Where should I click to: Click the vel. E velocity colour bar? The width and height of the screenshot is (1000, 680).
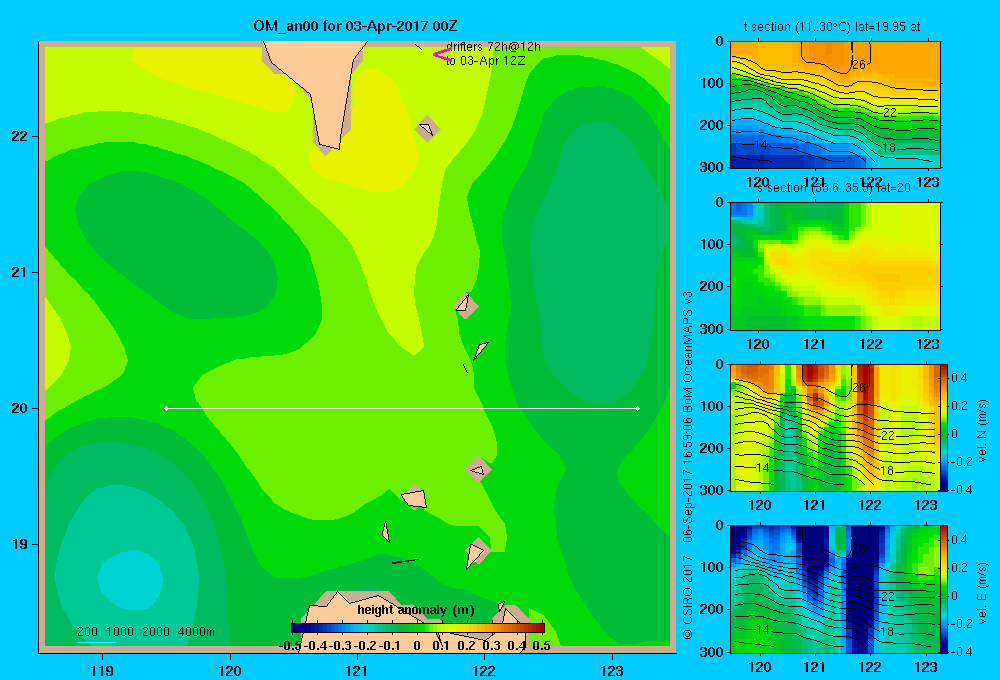[945, 589]
